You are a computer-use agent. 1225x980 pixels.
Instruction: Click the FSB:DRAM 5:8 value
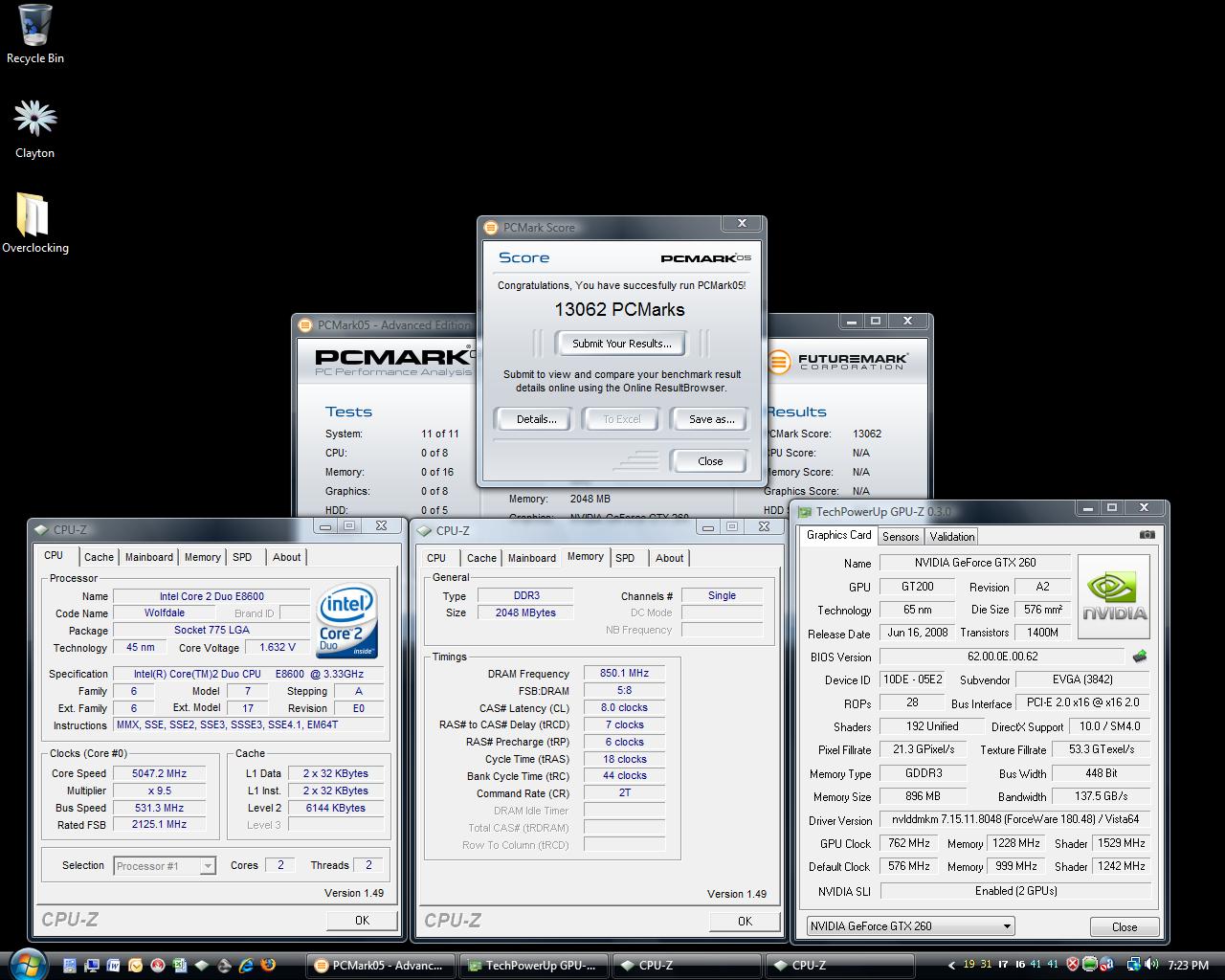(x=624, y=690)
